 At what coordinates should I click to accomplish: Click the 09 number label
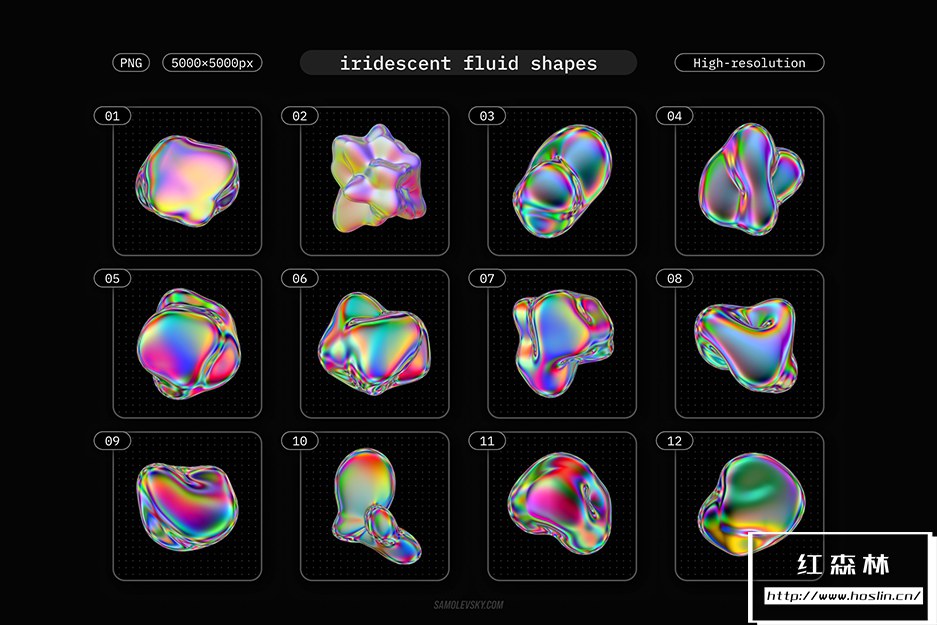[x=112, y=441]
